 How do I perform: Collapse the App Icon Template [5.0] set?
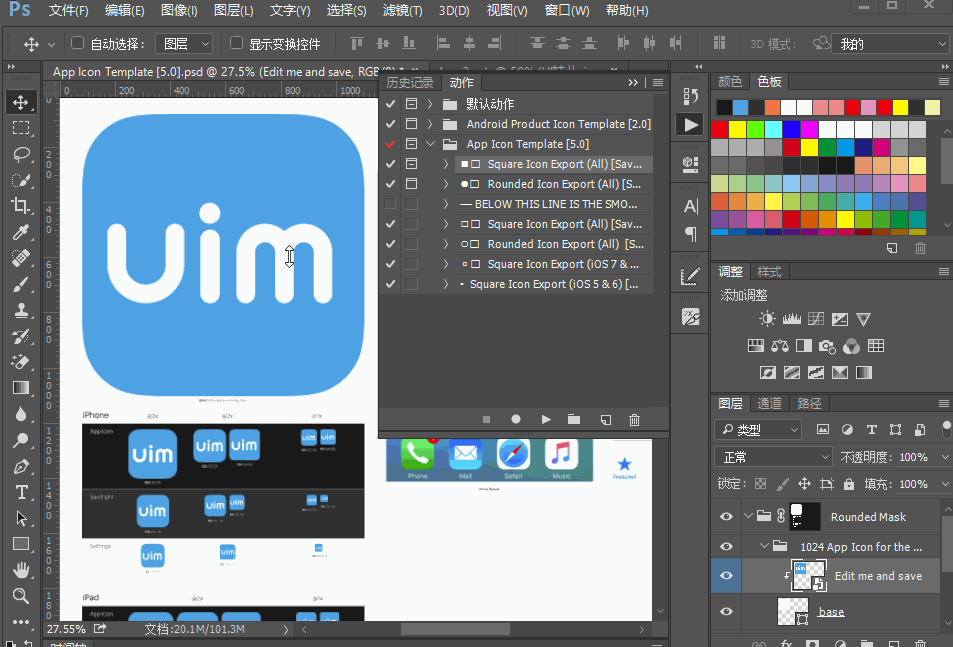(x=430, y=144)
